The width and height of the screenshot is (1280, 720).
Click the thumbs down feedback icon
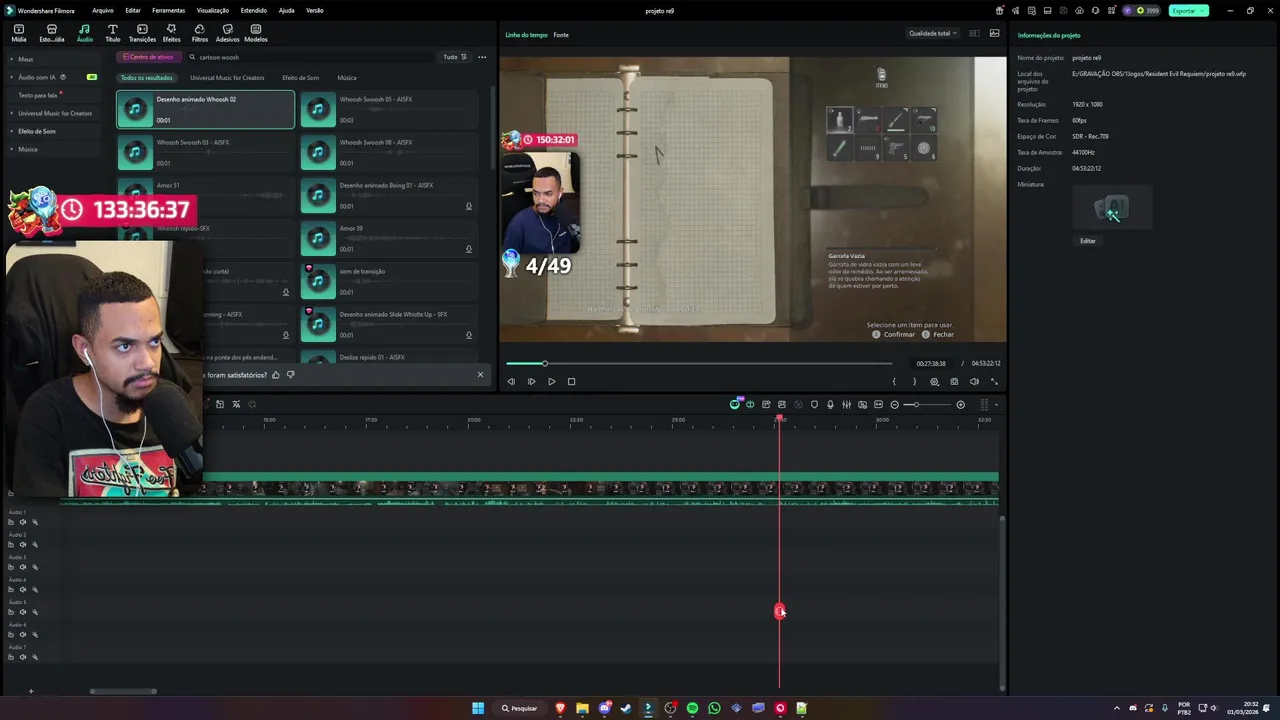290,375
